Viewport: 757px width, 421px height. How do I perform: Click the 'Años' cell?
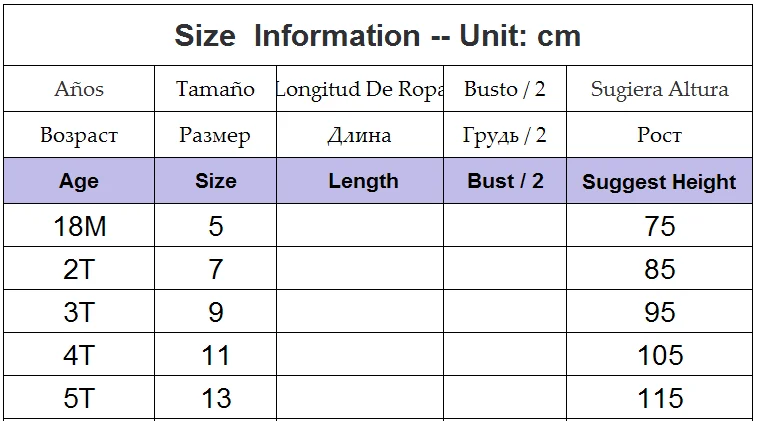79,89
